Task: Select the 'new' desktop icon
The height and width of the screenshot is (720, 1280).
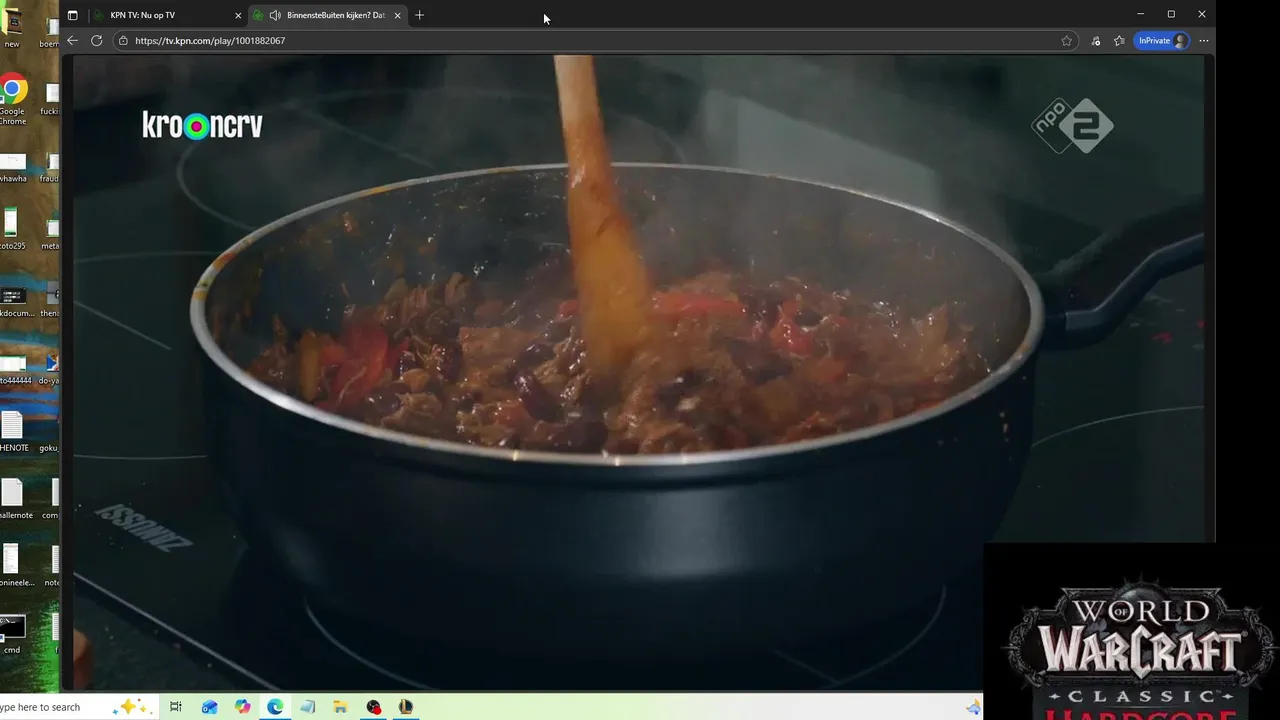Action: tap(12, 28)
